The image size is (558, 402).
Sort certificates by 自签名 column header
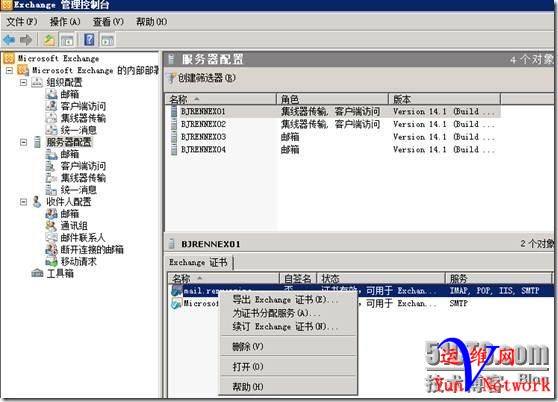[x=298, y=278]
